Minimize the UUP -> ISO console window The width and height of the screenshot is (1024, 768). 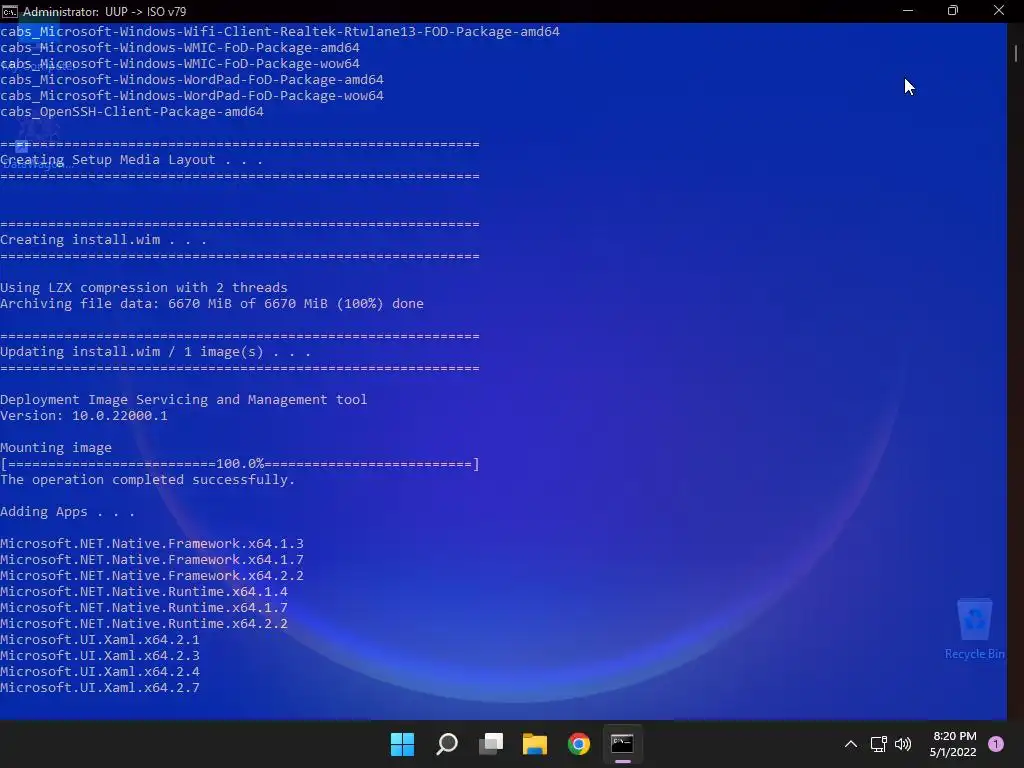click(908, 10)
